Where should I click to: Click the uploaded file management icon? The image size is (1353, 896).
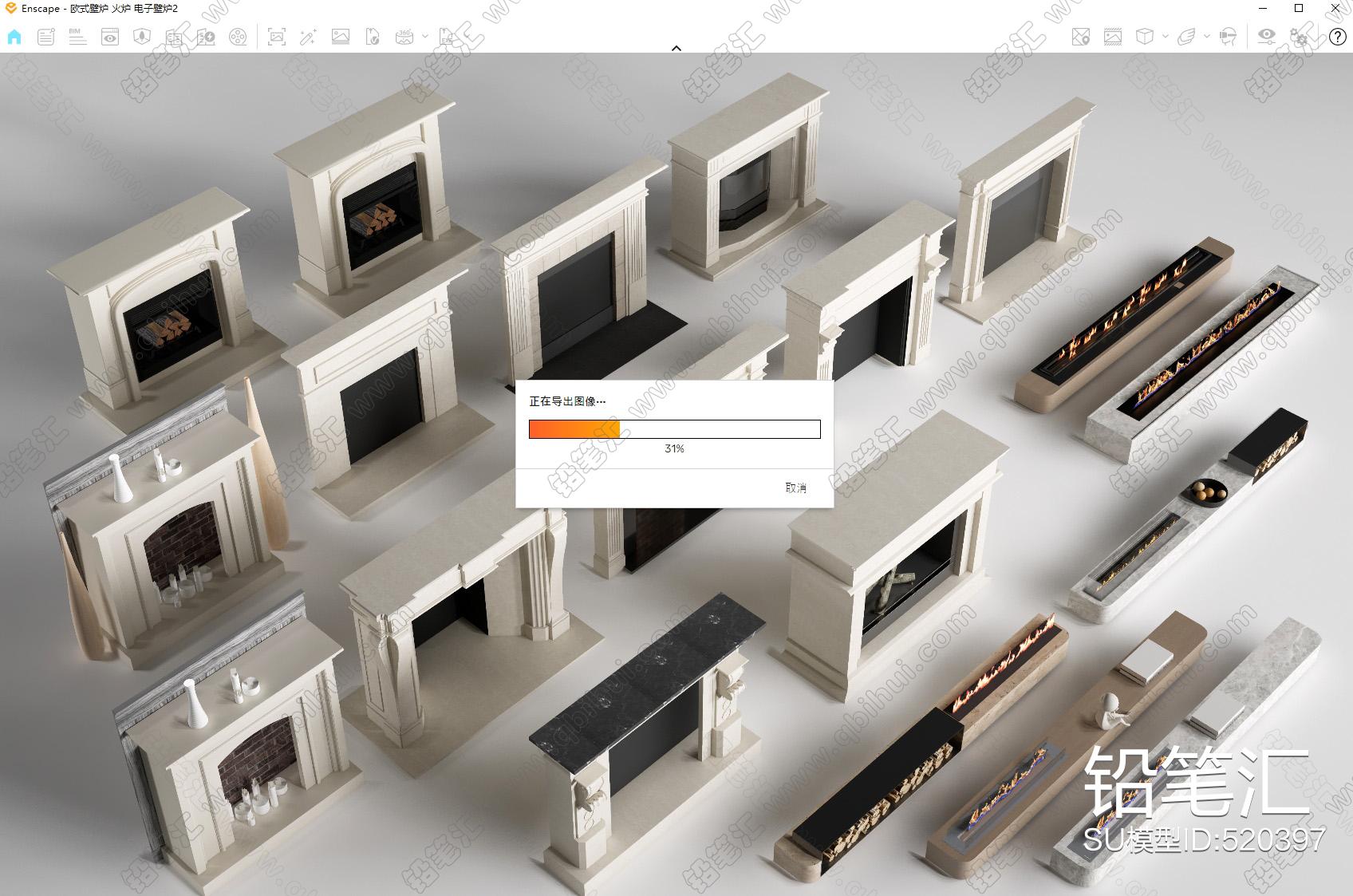coord(373,37)
